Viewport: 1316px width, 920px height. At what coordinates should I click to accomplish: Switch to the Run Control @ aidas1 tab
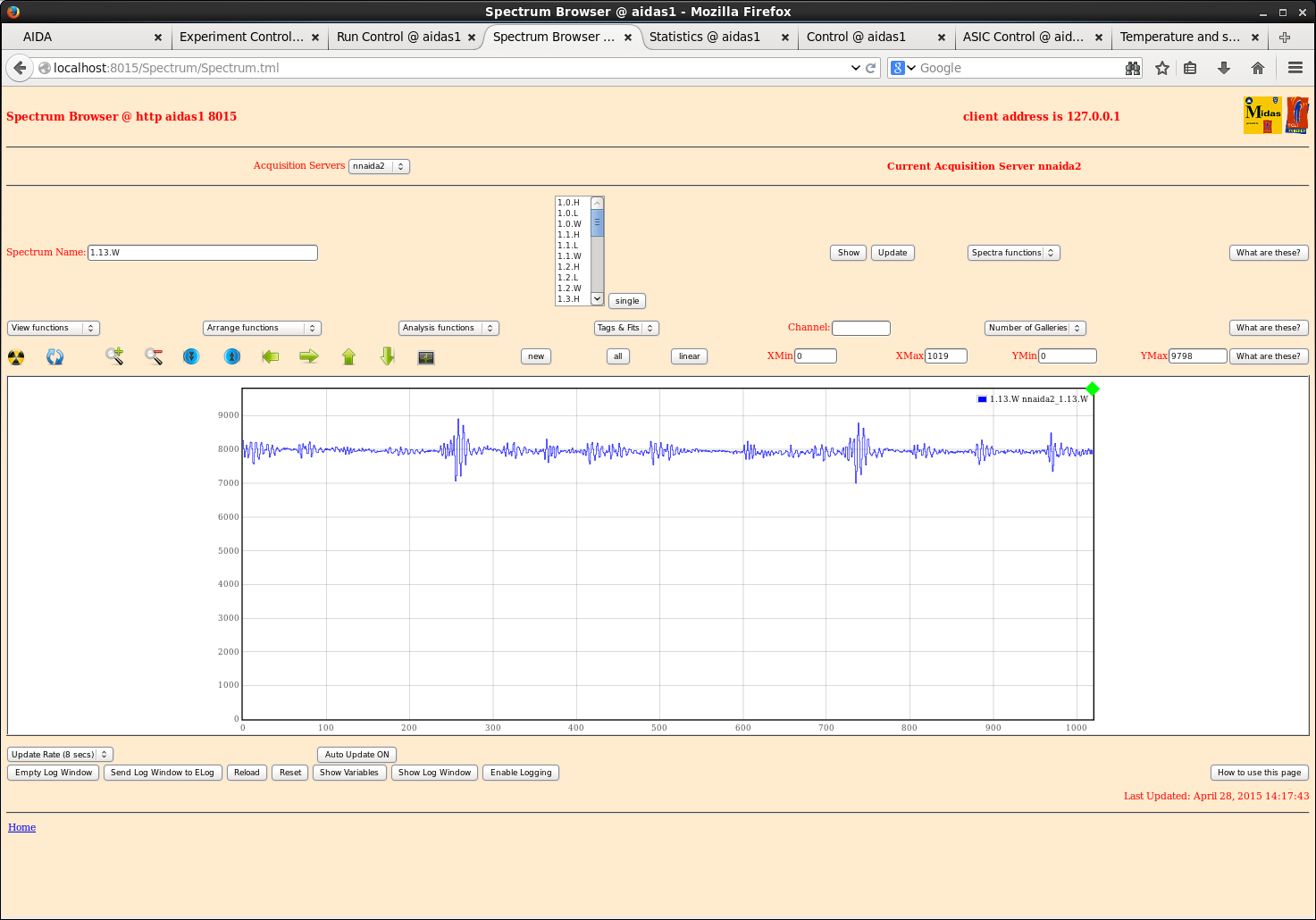pyautogui.click(x=398, y=37)
